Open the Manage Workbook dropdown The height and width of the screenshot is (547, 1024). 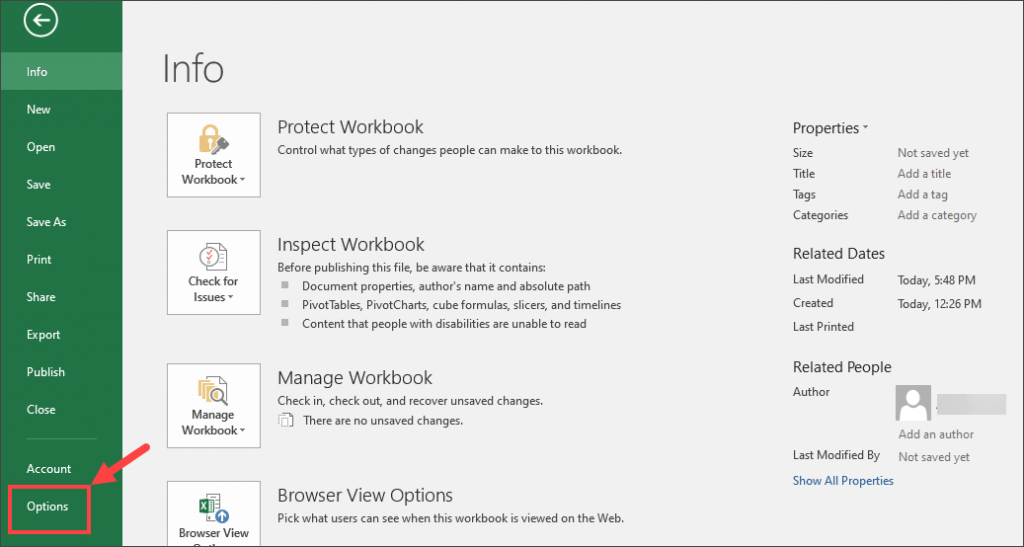coord(214,405)
